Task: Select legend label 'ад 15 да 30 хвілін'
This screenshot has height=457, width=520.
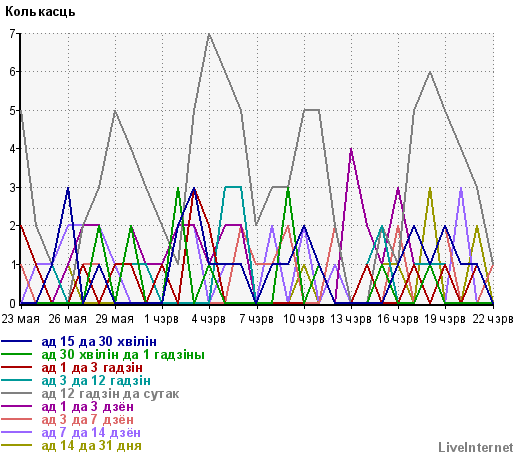Action: click(x=99, y=342)
